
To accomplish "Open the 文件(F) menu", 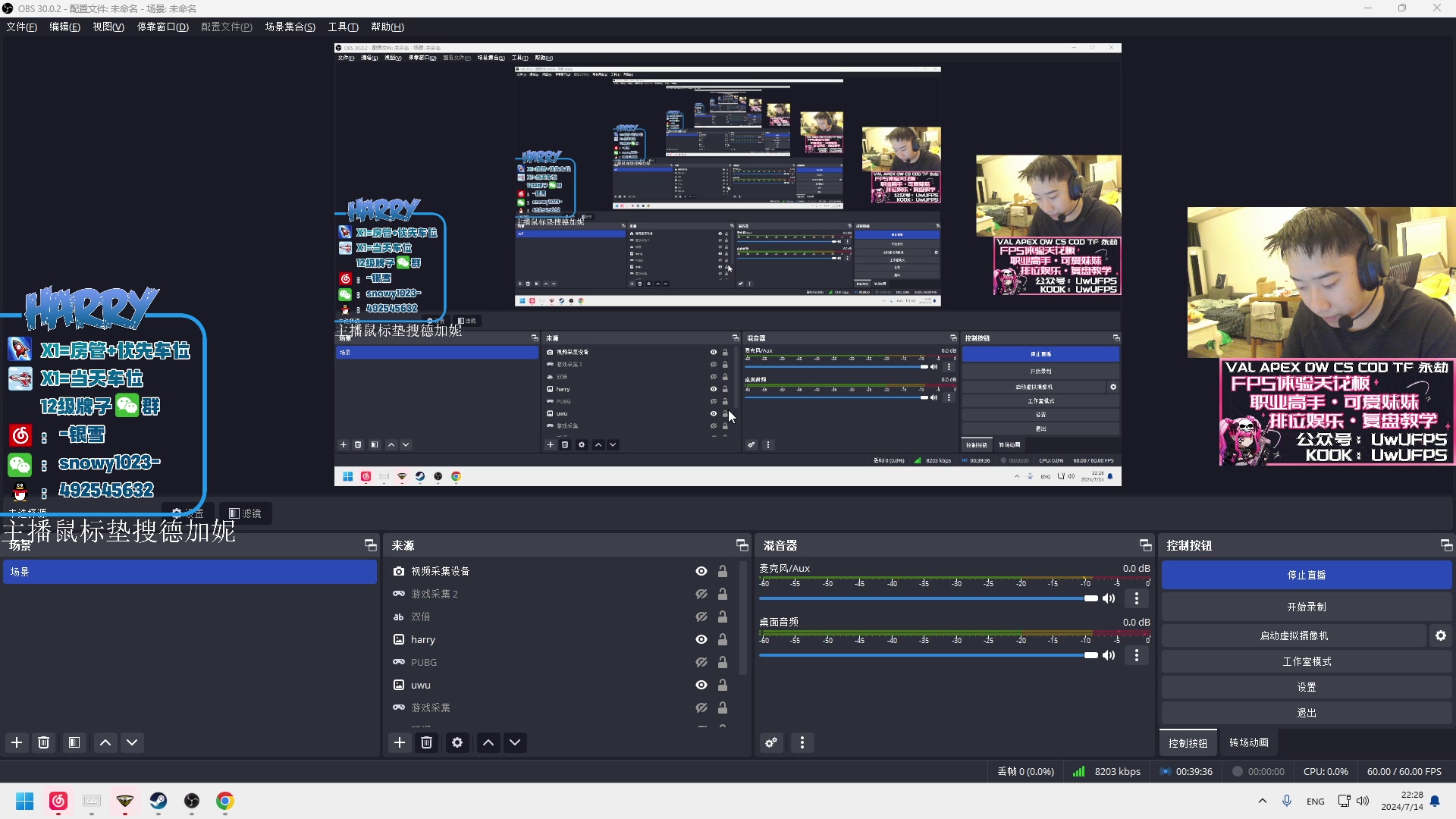I will [21, 27].
